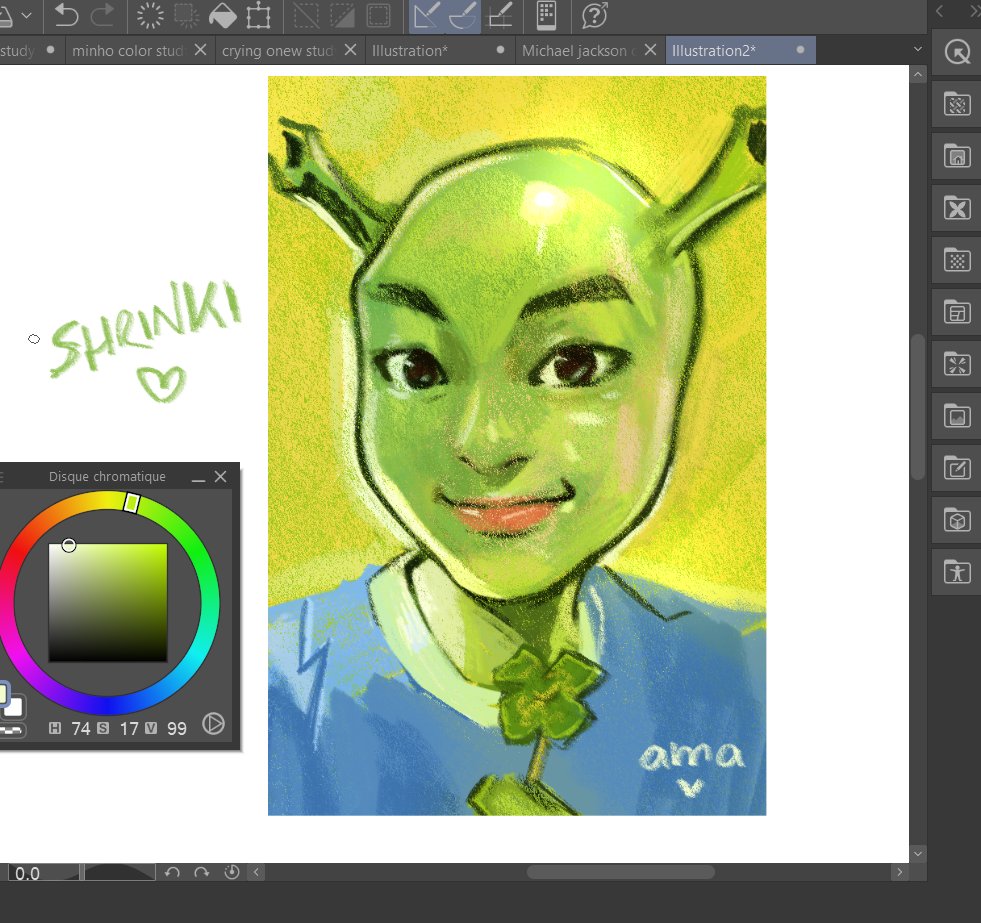
Task: Close the crying onew study tab
Action: (350, 50)
